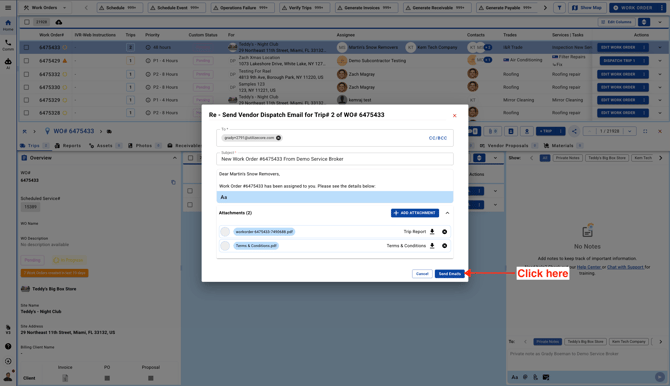
Task: Download the Trip Report attachment
Action: click(432, 232)
